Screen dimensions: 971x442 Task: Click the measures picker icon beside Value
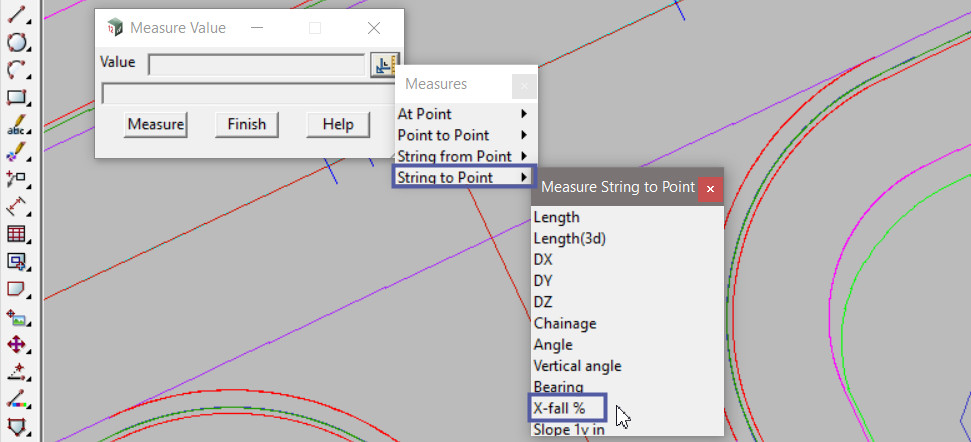coord(384,64)
